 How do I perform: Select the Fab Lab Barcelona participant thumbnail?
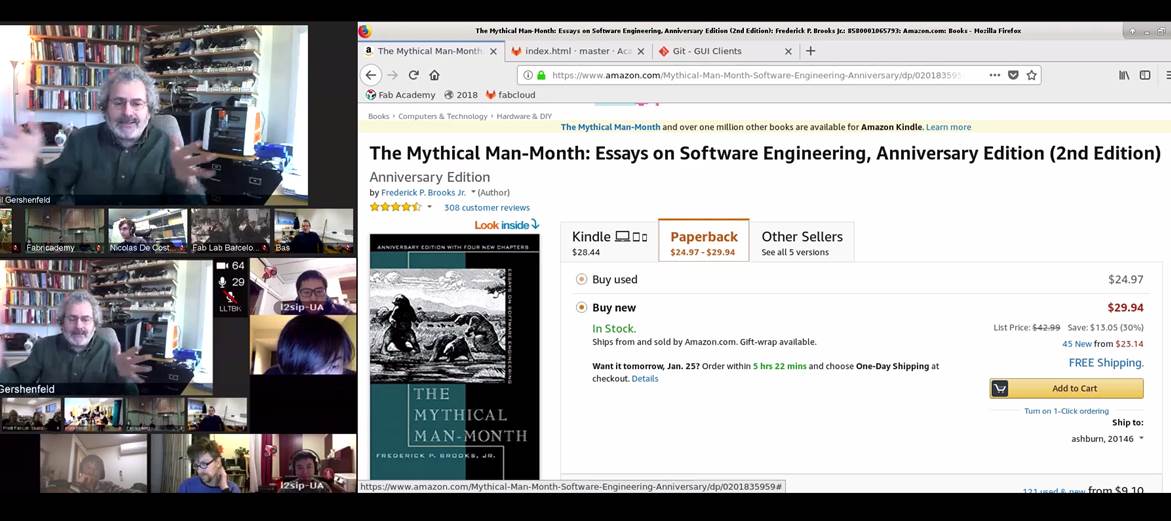(230, 230)
